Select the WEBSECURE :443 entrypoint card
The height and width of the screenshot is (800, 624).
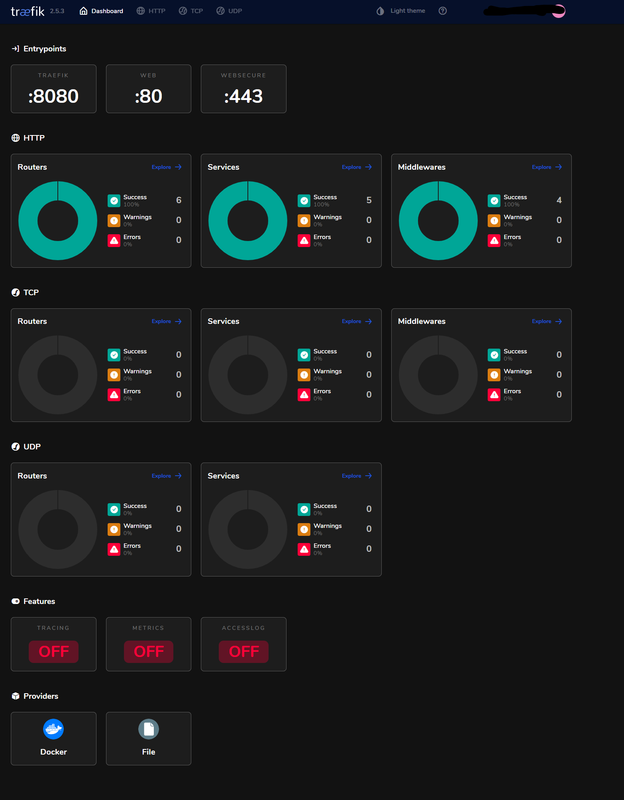point(243,89)
